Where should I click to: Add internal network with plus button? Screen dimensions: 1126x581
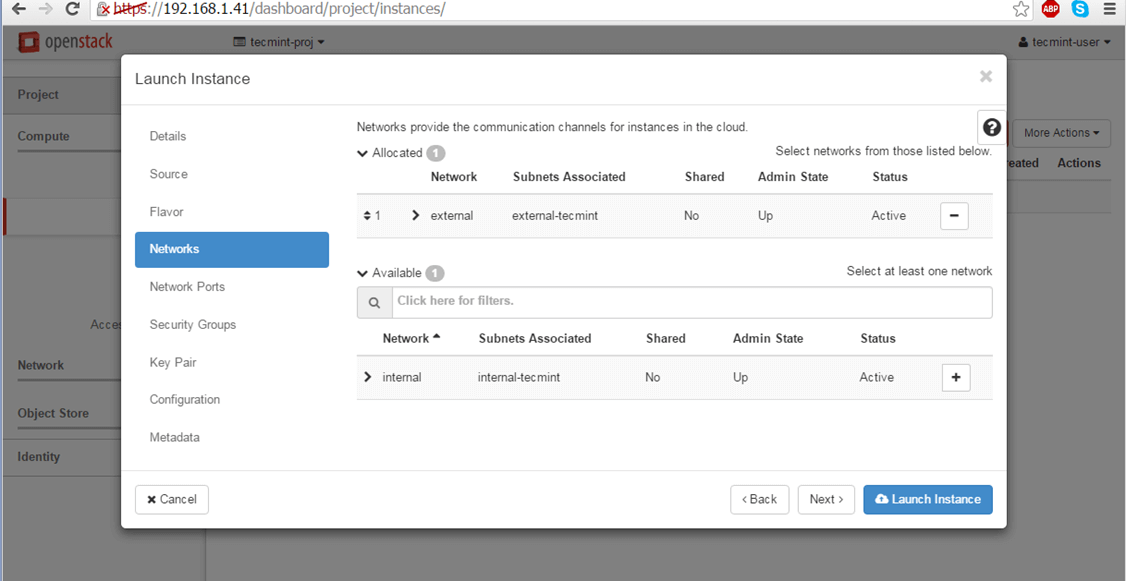tap(956, 378)
